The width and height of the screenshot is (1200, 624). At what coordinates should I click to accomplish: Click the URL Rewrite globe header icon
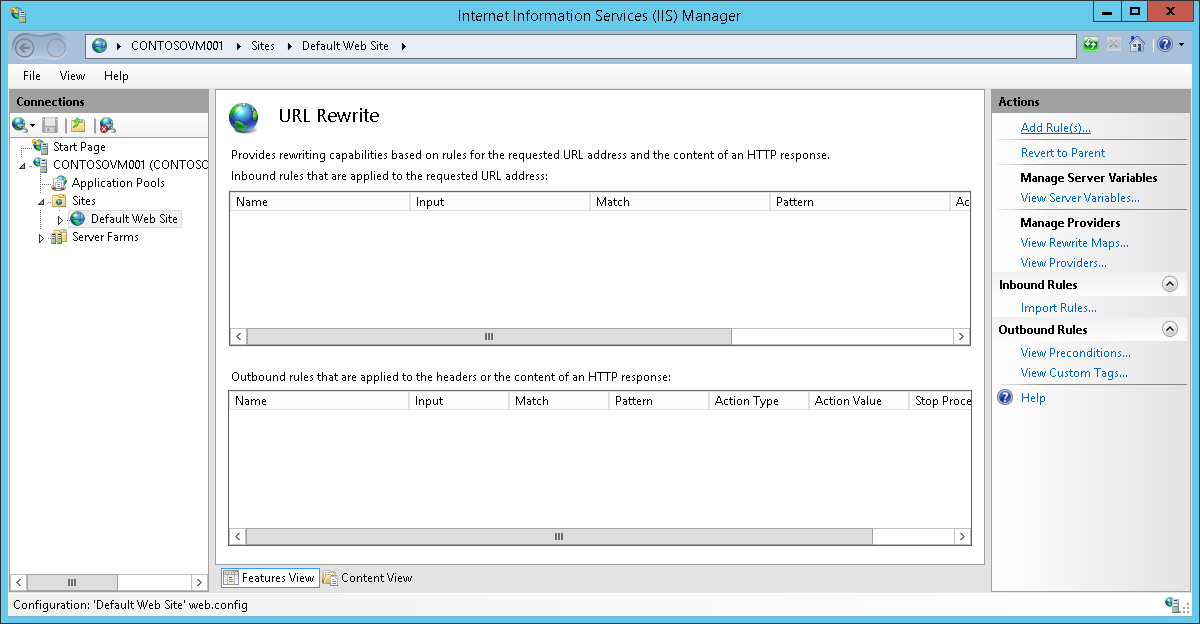(x=244, y=117)
